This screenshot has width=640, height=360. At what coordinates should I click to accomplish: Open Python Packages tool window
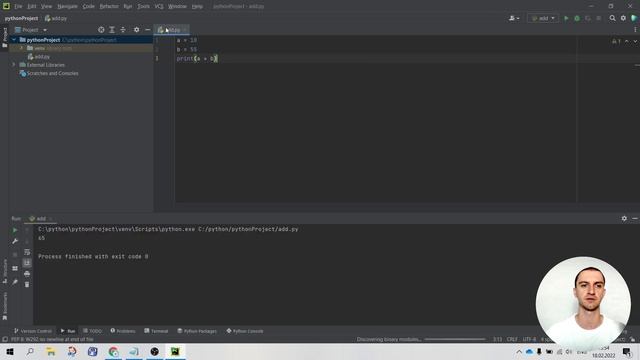click(197, 331)
